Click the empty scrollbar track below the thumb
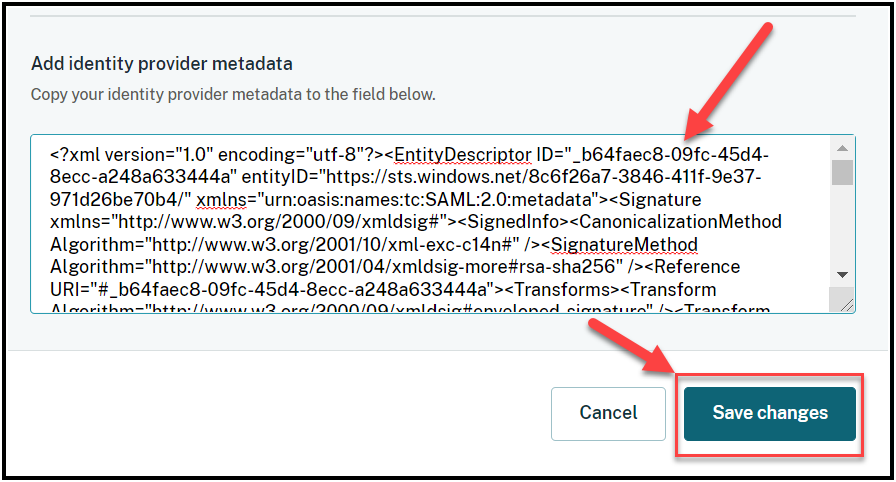This screenshot has width=896, height=482. point(842,228)
